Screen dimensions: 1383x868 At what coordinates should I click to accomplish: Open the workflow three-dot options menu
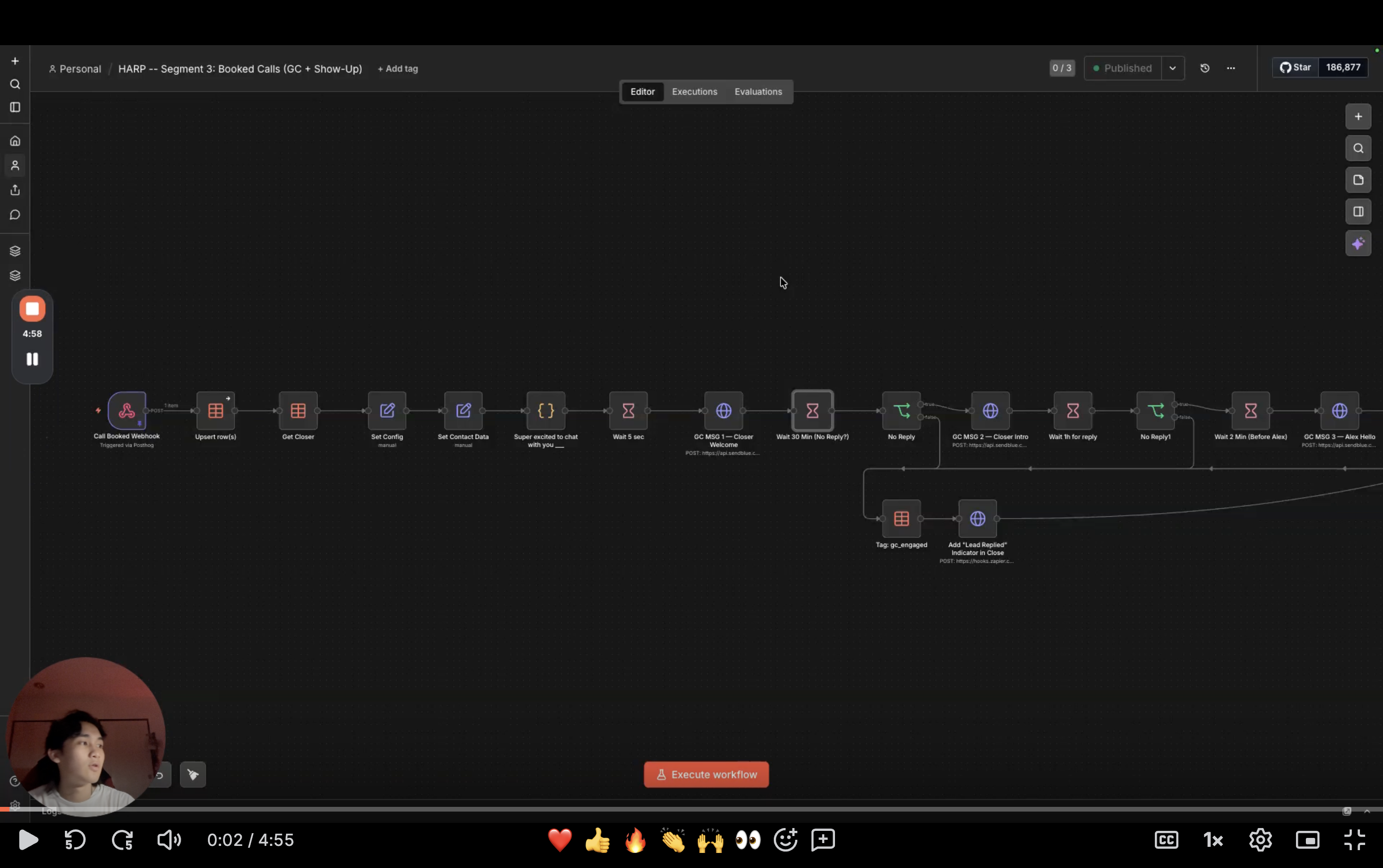[1231, 68]
